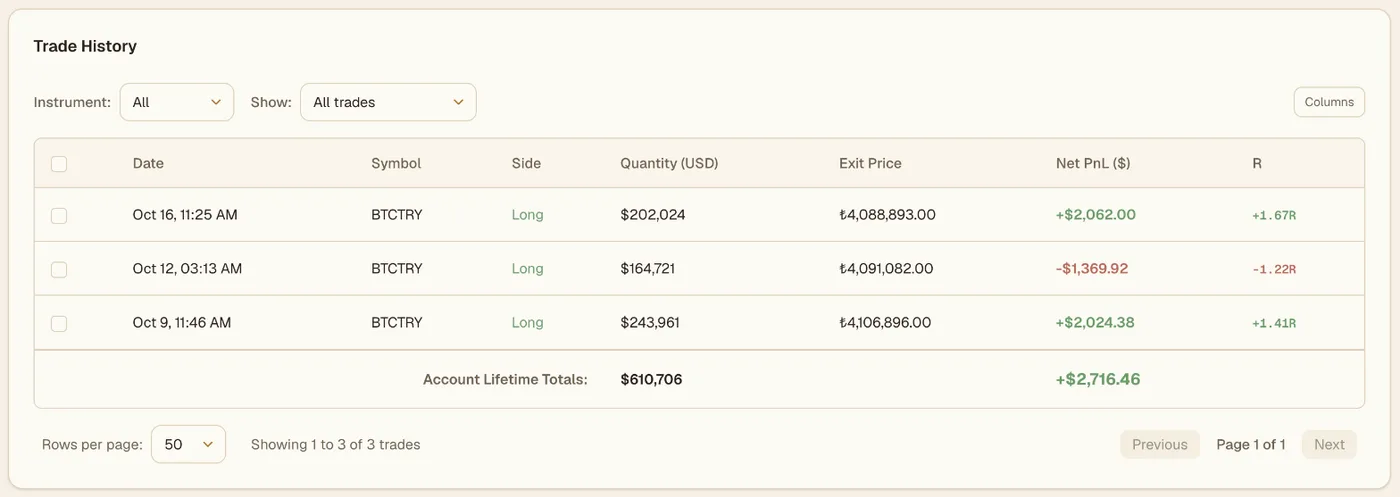Screen dimensions: 1400x497
Task: Open the Instrument dropdown set to All
Action: (x=177, y=102)
